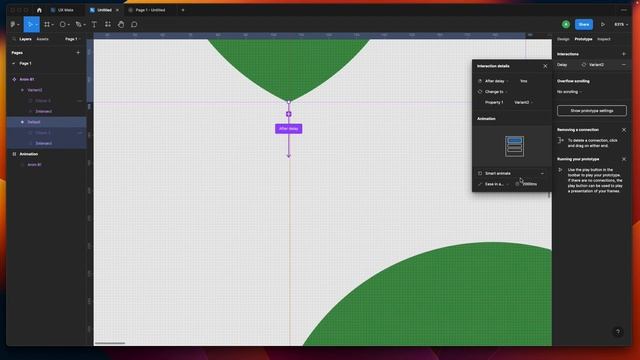Select the Anim 01 instance under Animation
This screenshot has width=640, height=360.
tap(34, 165)
